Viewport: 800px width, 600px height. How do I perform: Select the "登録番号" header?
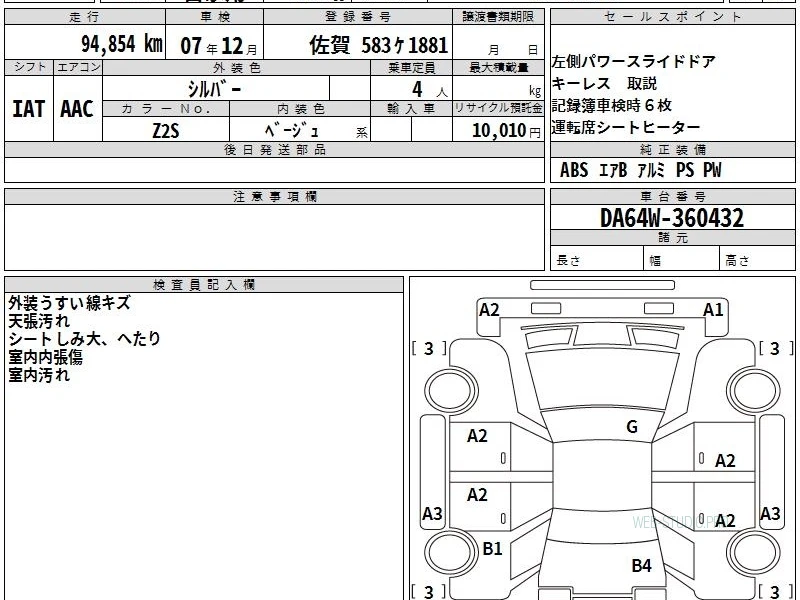(x=358, y=17)
